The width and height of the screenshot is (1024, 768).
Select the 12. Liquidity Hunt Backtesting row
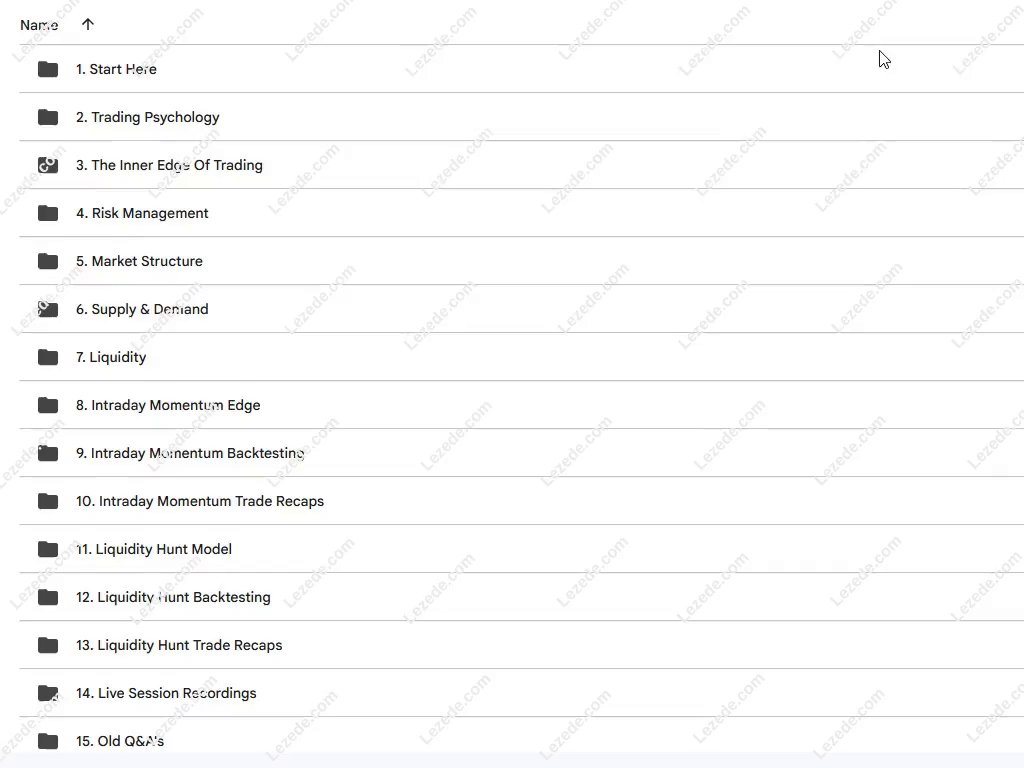pyautogui.click(x=173, y=597)
